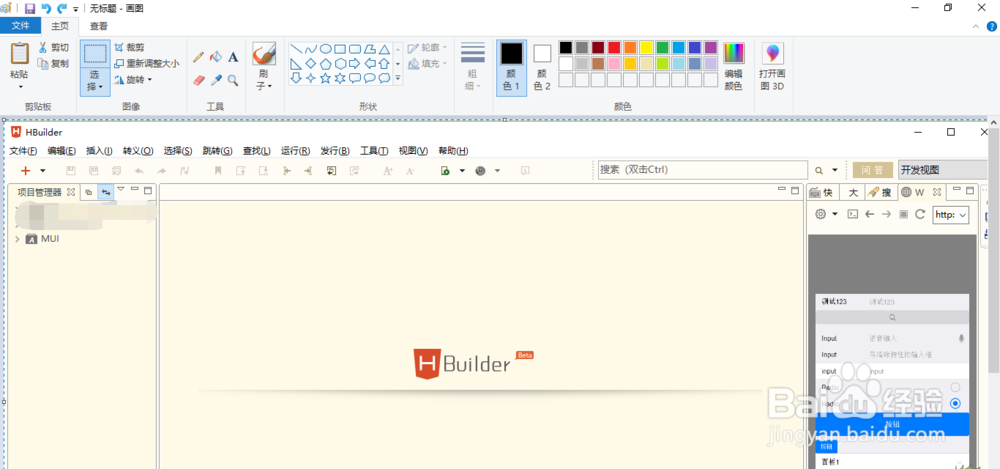Click the green run-in-browser icon in HBuilder
The image size is (1000, 469).
[x=446, y=170]
